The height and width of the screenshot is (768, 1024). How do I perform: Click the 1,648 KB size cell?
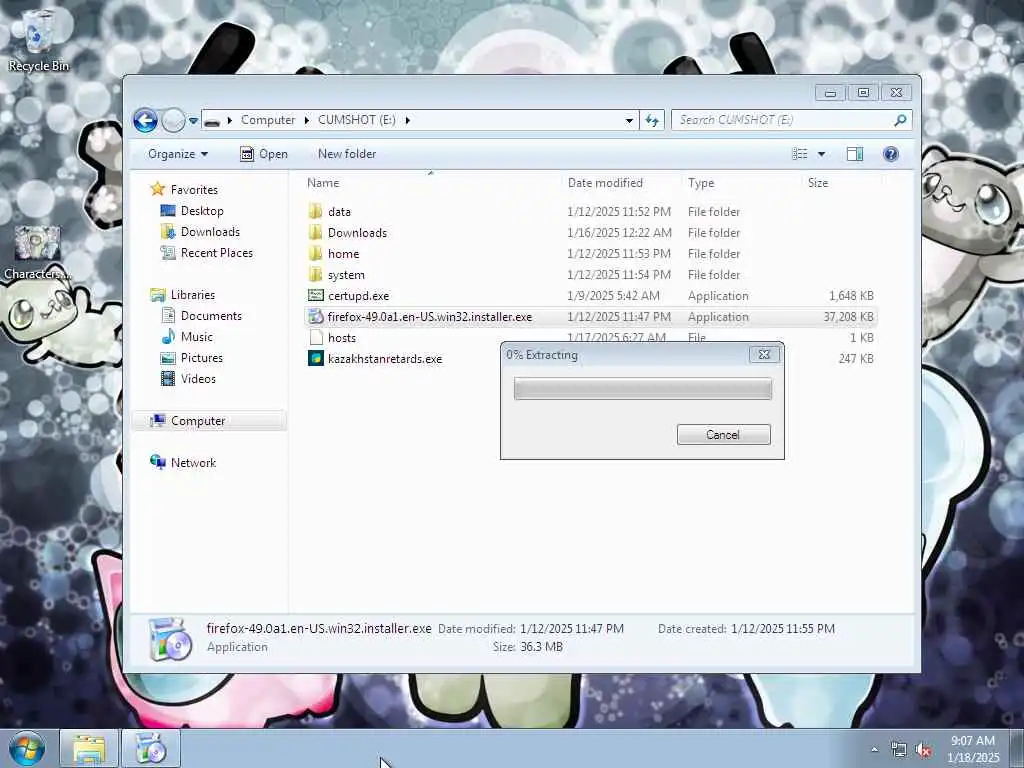point(851,296)
